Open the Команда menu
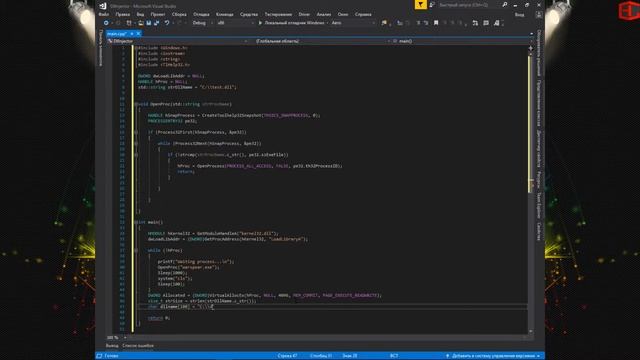 224,14
